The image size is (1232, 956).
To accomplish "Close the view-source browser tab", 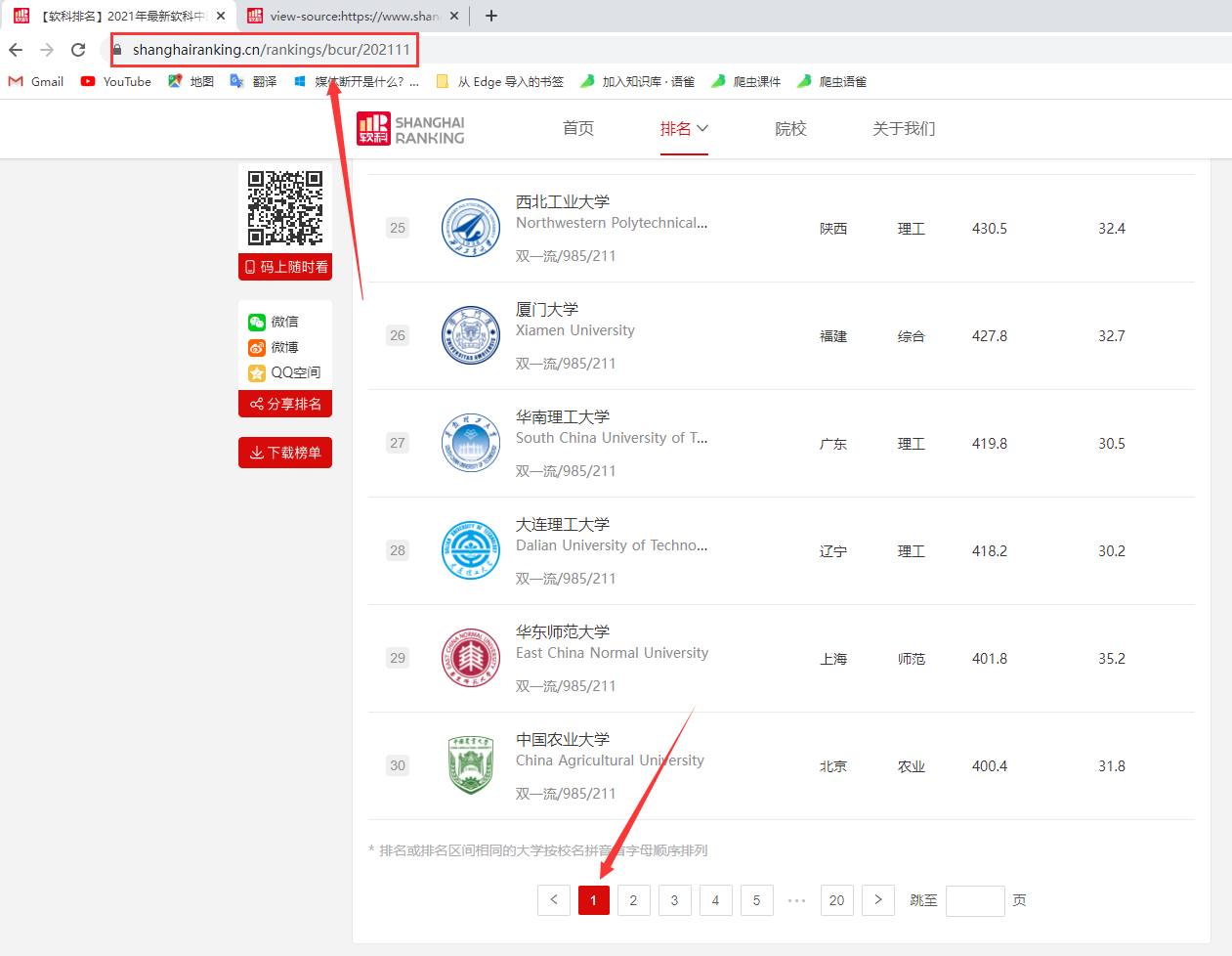I will [454, 16].
